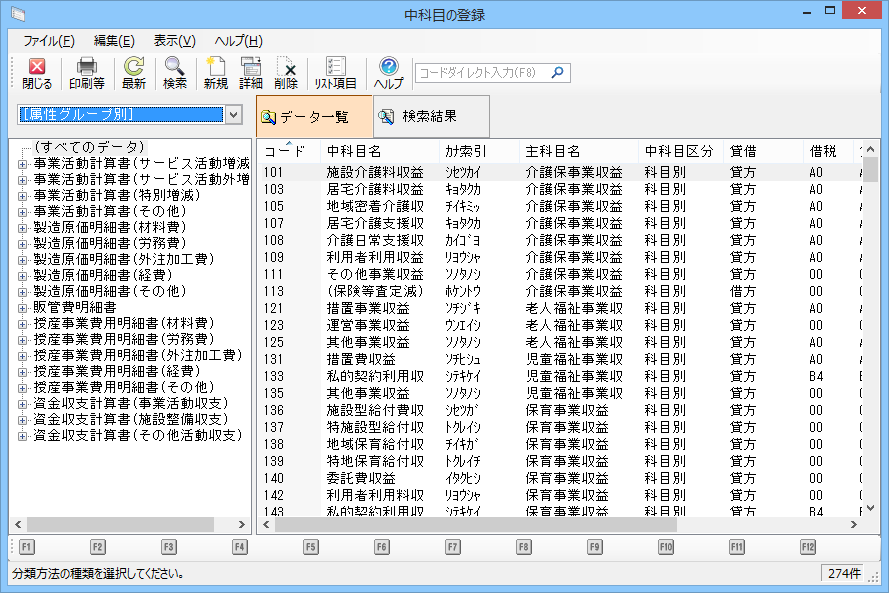Expand 製造原価明細書(材料費) tree node
Image resolution: width=889 pixels, height=593 pixels.
[x=23, y=228]
